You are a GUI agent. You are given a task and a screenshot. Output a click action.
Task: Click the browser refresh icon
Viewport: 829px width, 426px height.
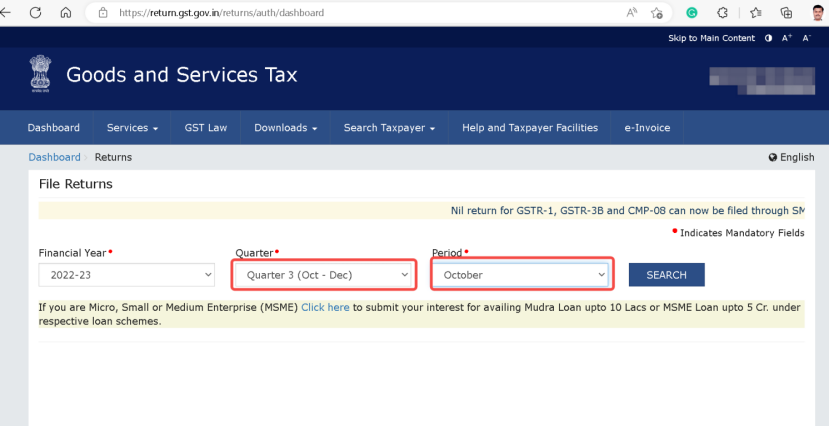(x=36, y=13)
